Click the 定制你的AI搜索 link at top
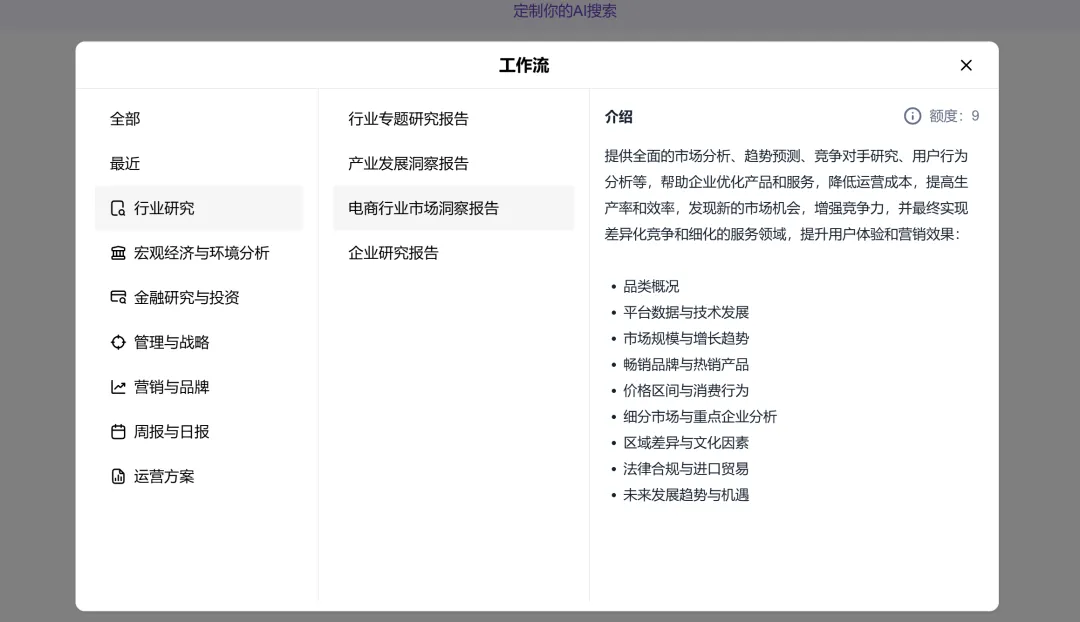This screenshot has width=1080, height=622. coord(564,11)
